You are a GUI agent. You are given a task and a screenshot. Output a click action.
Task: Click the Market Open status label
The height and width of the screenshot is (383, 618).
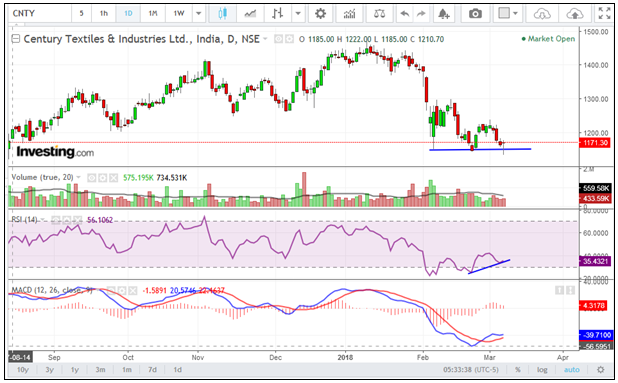click(548, 39)
